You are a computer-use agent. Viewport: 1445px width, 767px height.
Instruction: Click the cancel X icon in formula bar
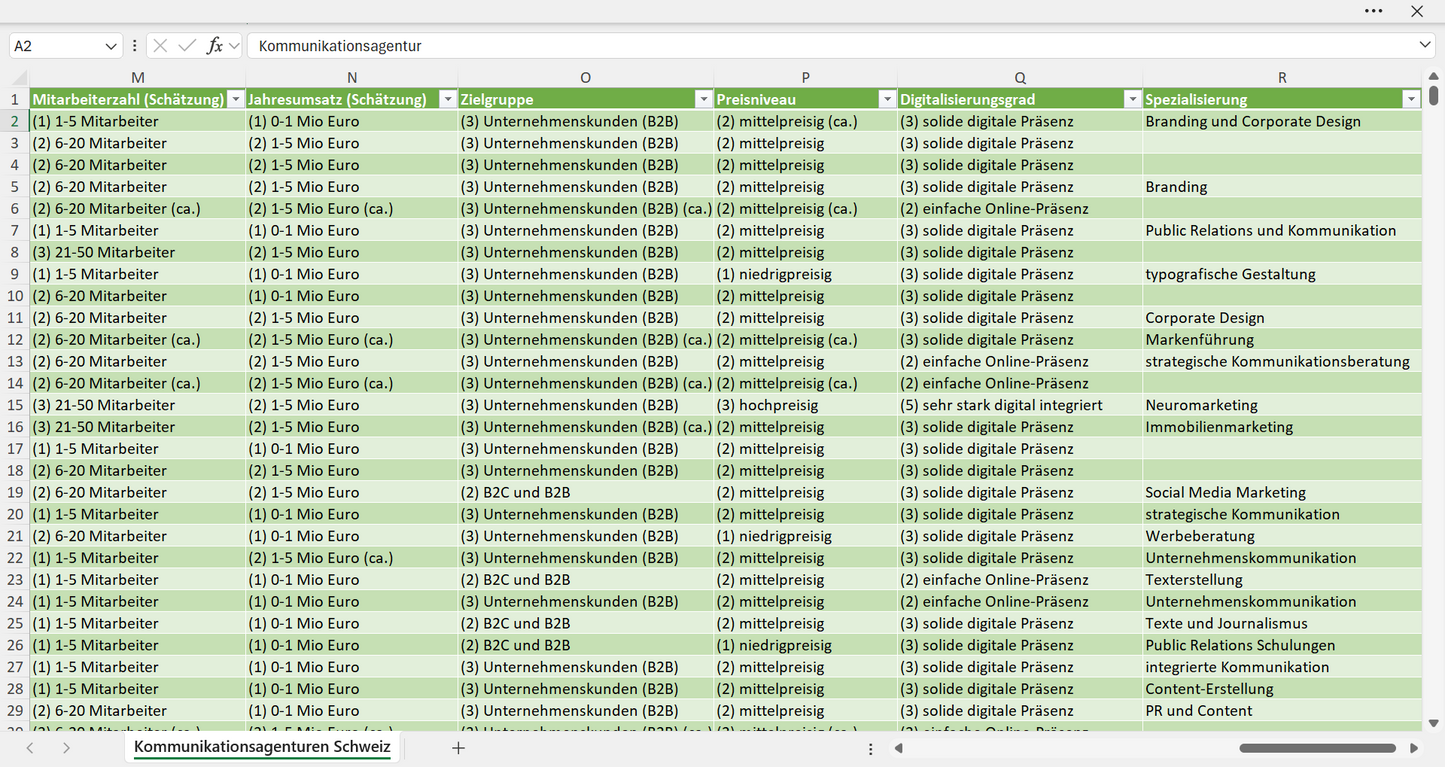point(161,46)
